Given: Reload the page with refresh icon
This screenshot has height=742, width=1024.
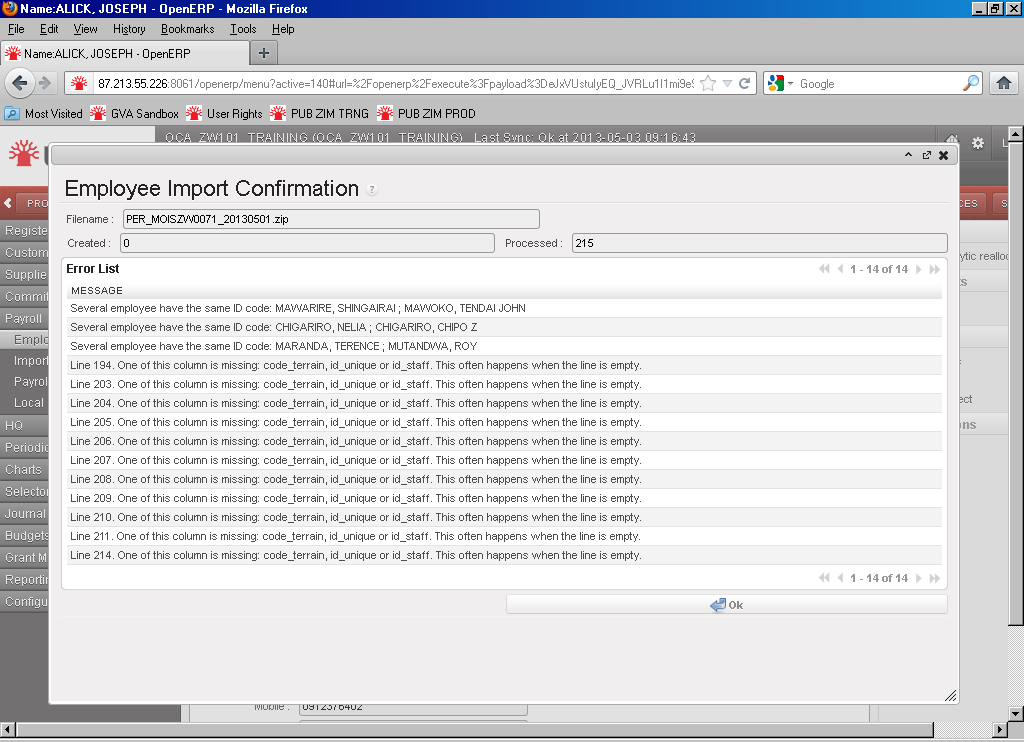Looking at the screenshot, I should [745, 84].
